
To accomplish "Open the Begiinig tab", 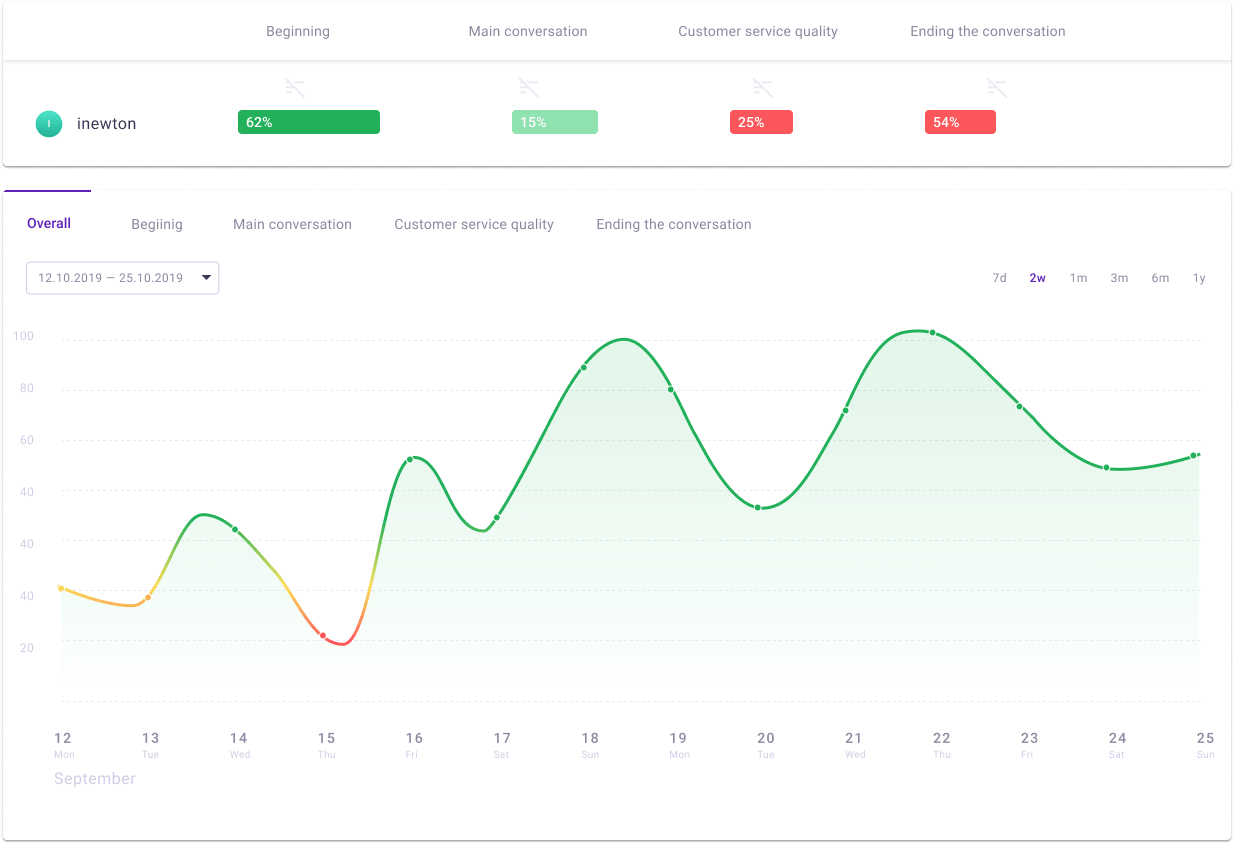I will (x=156, y=224).
